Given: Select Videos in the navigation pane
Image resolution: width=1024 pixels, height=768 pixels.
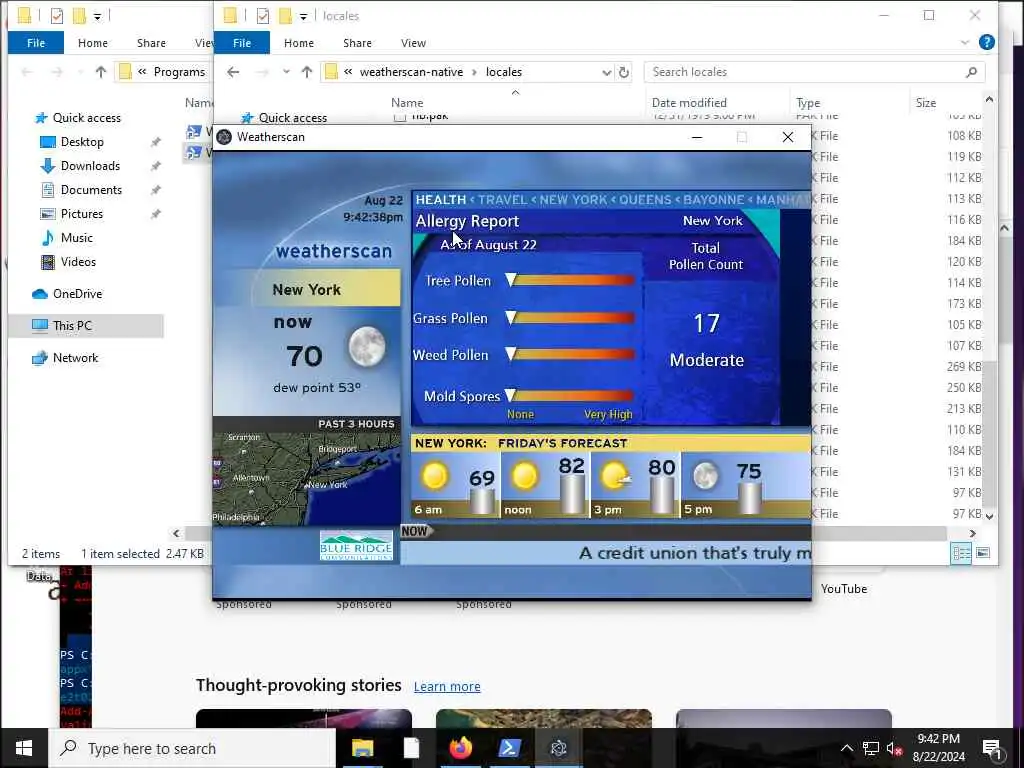Looking at the screenshot, I should tap(78, 262).
